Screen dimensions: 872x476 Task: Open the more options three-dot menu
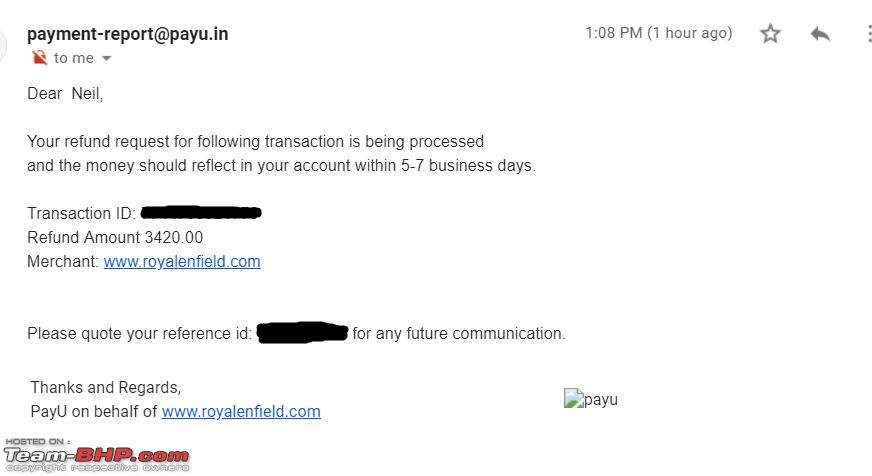869,34
